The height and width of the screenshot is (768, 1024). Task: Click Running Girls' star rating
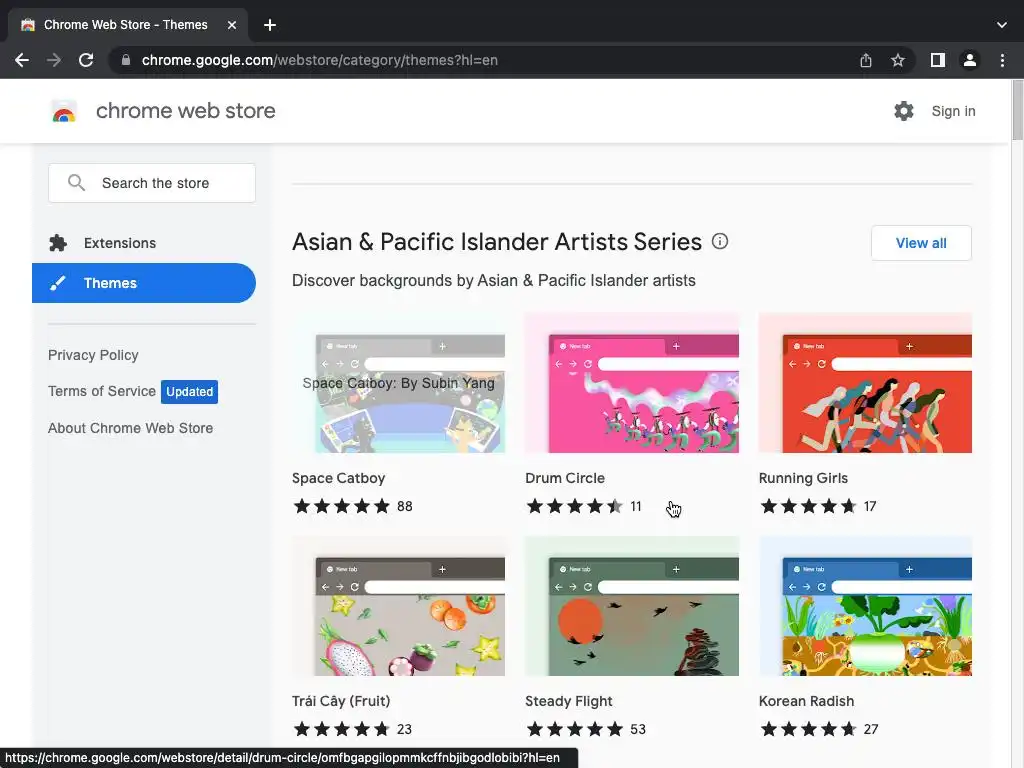click(808, 506)
